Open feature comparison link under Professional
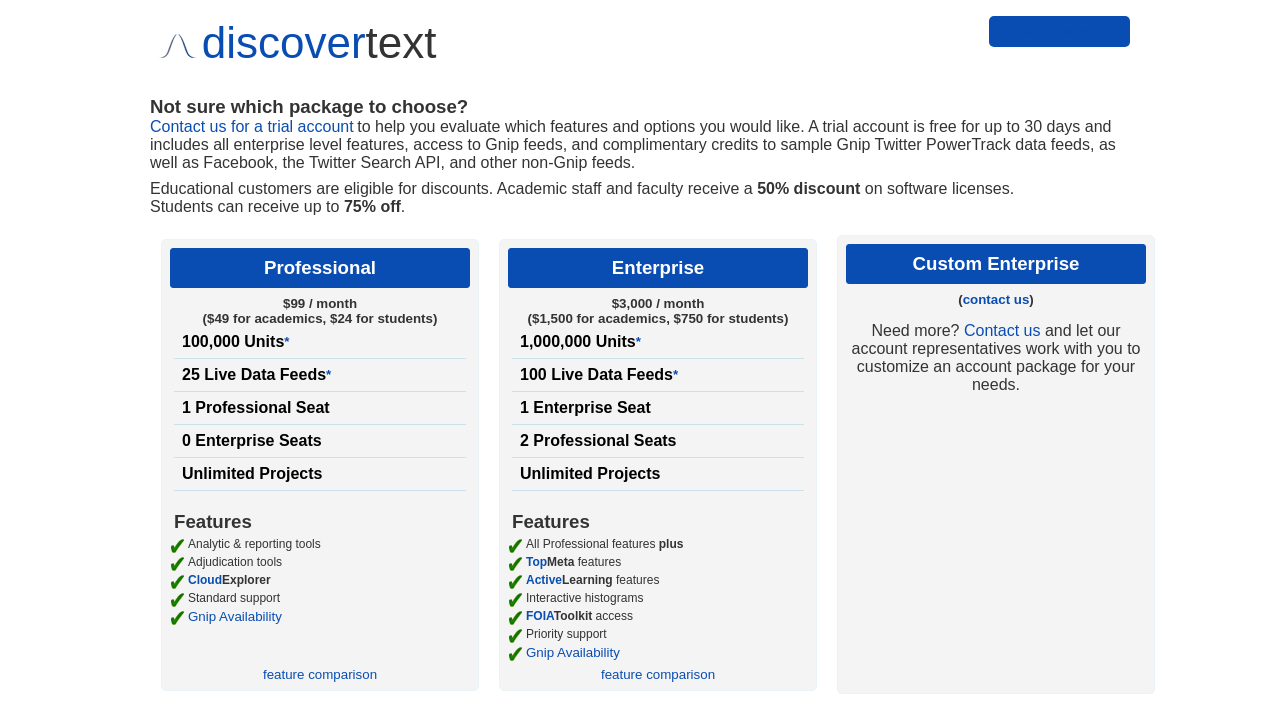 click(x=320, y=675)
